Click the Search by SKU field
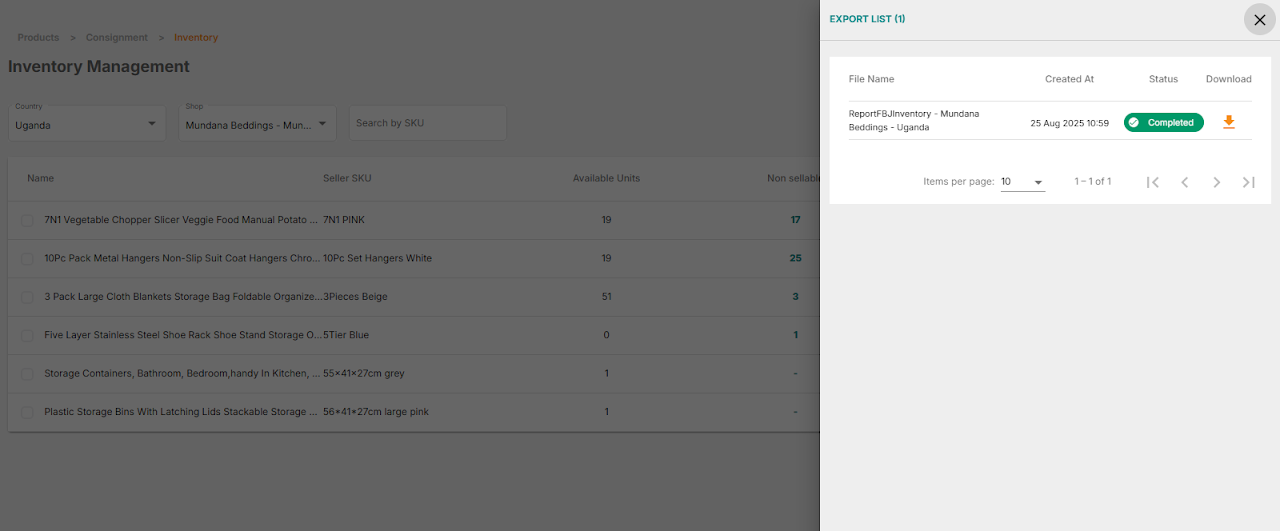The image size is (1280, 531). coord(428,123)
